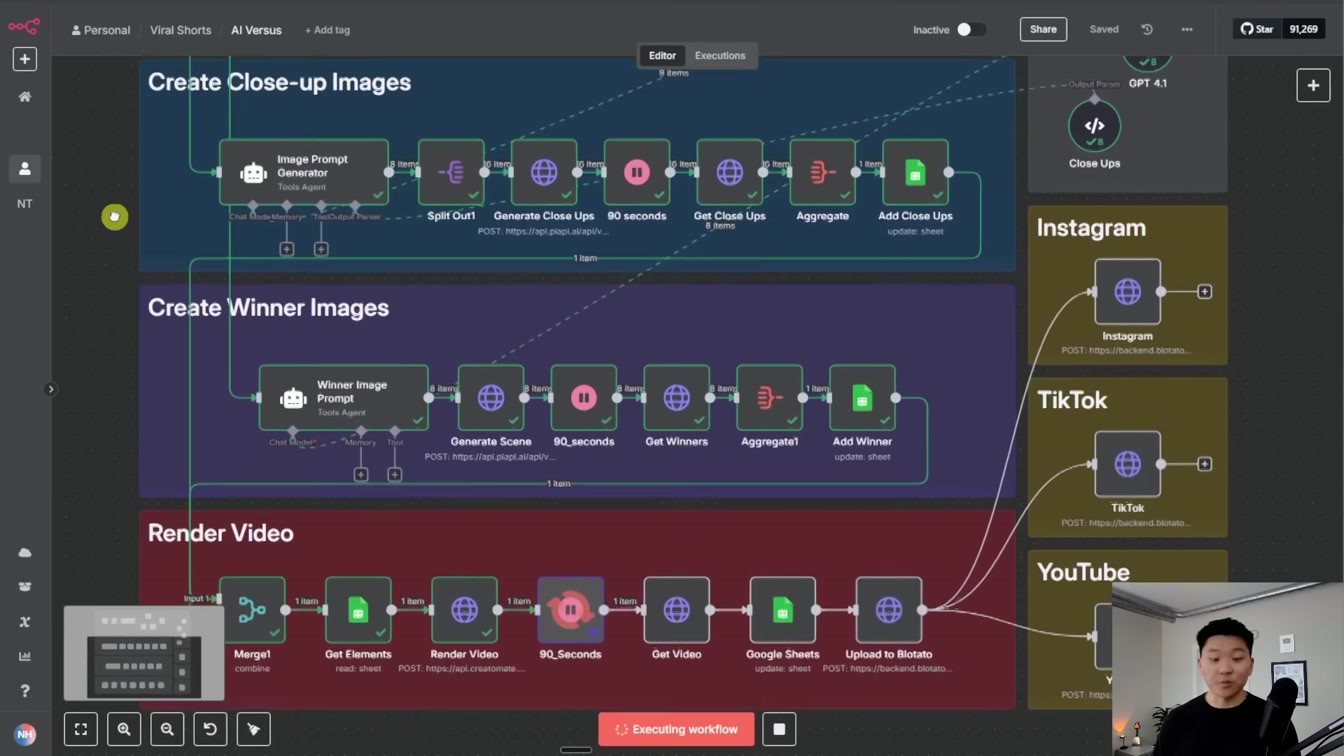Open the Image Prompt Generator agent node
The image size is (1344, 756).
click(x=304, y=172)
